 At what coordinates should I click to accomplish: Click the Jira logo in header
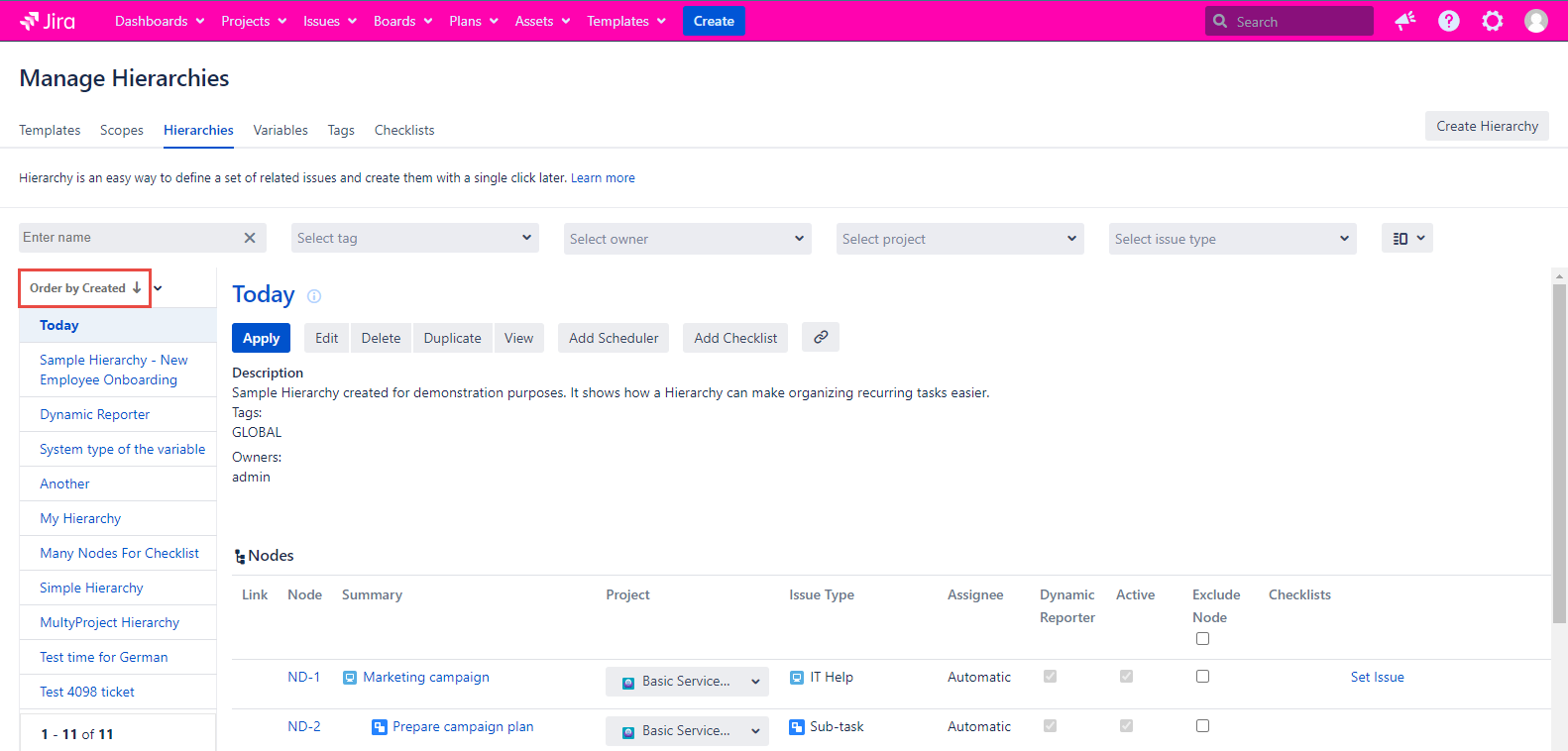pyautogui.click(x=48, y=21)
